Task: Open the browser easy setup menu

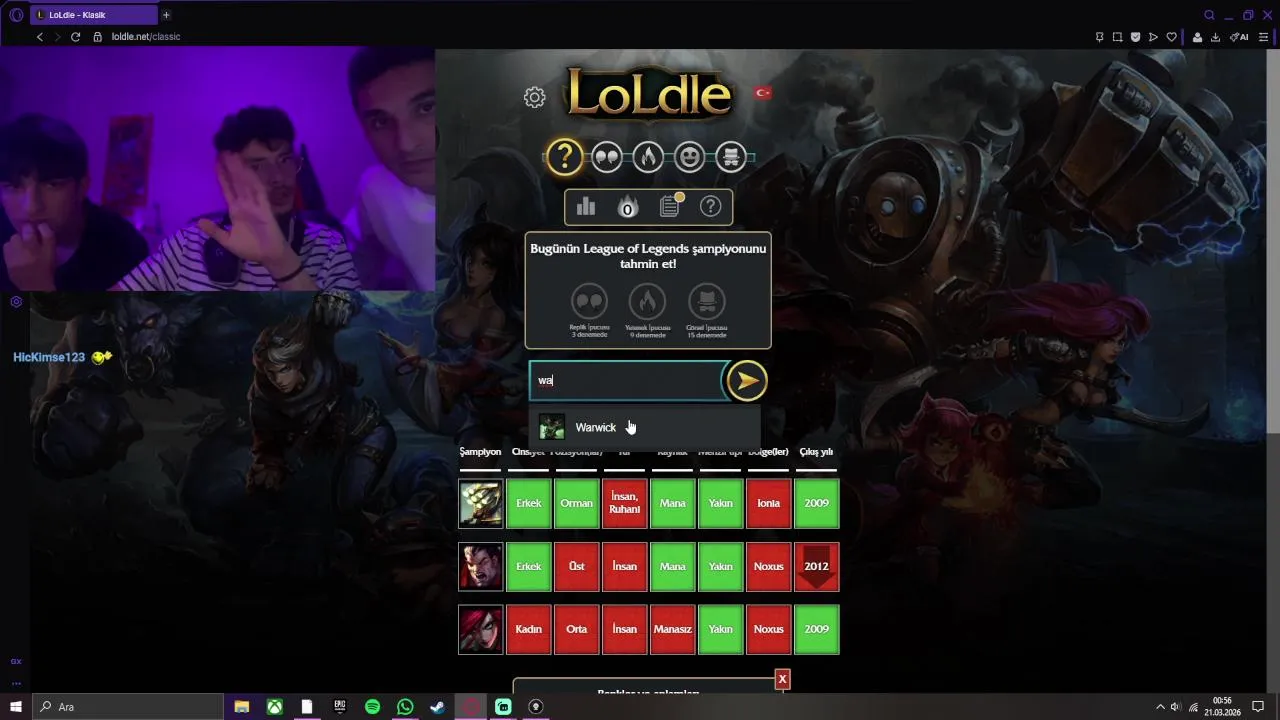Action: (1264, 37)
